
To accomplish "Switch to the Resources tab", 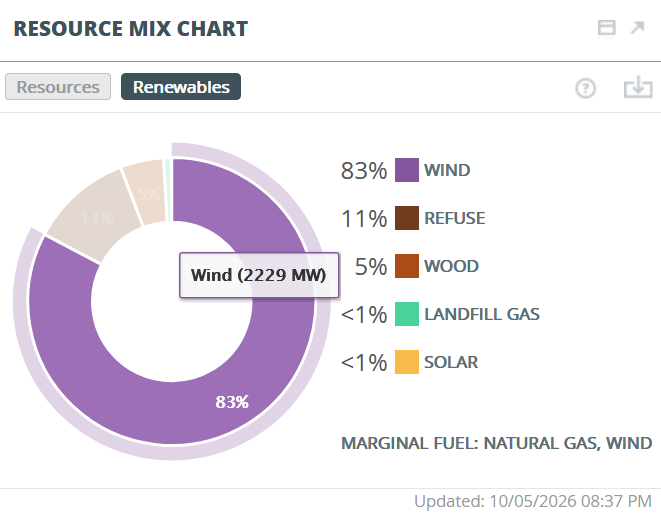I will [58, 87].
